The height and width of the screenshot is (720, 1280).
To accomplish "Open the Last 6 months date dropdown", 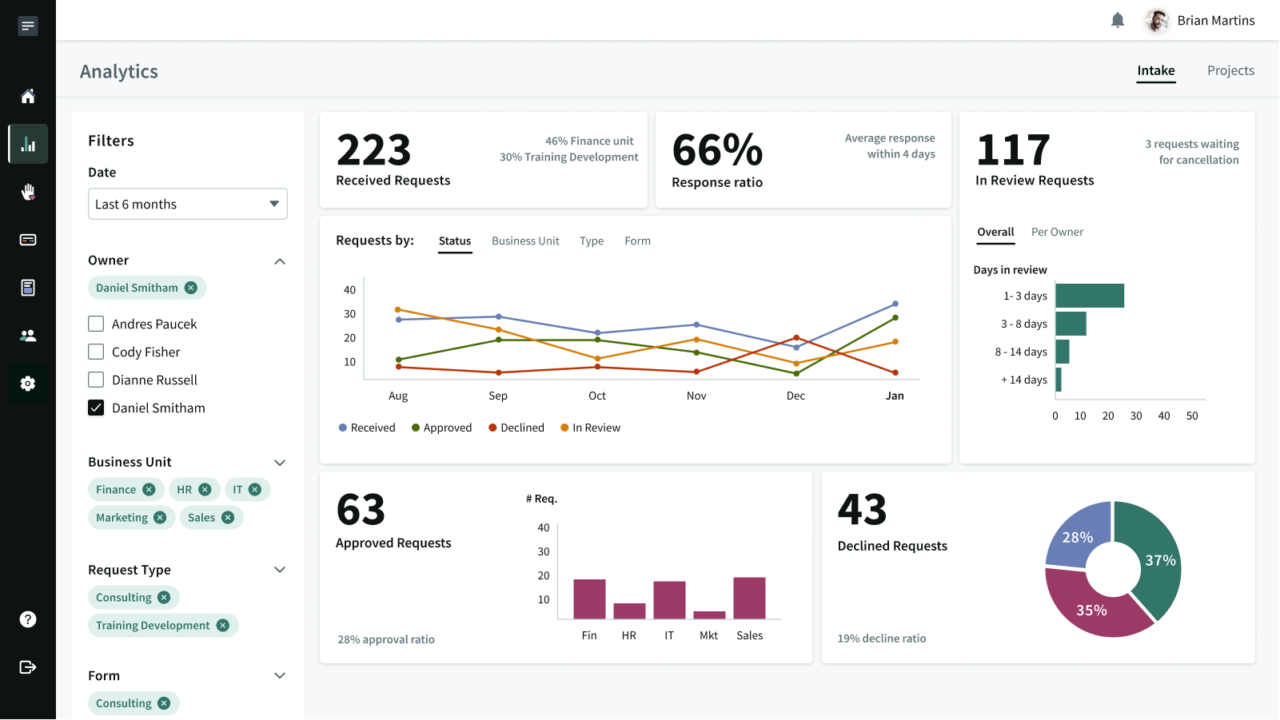I will [x=187, y=204].
